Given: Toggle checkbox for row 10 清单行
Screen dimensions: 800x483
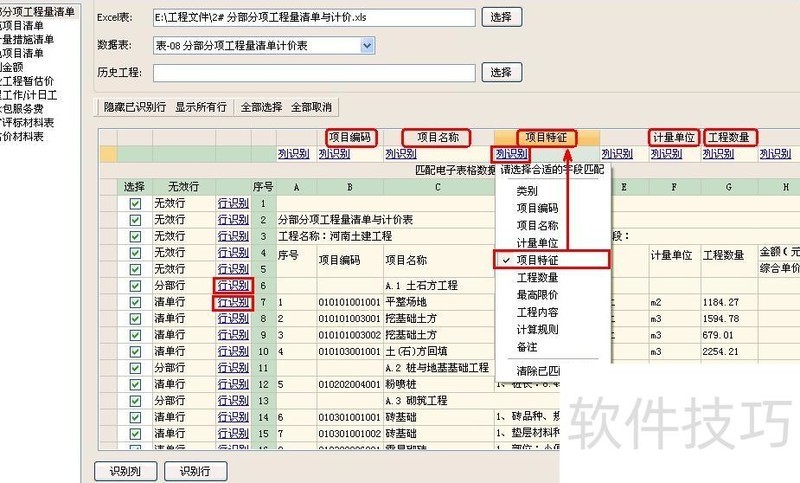Looking at the screenshot, I should [135, 352].
